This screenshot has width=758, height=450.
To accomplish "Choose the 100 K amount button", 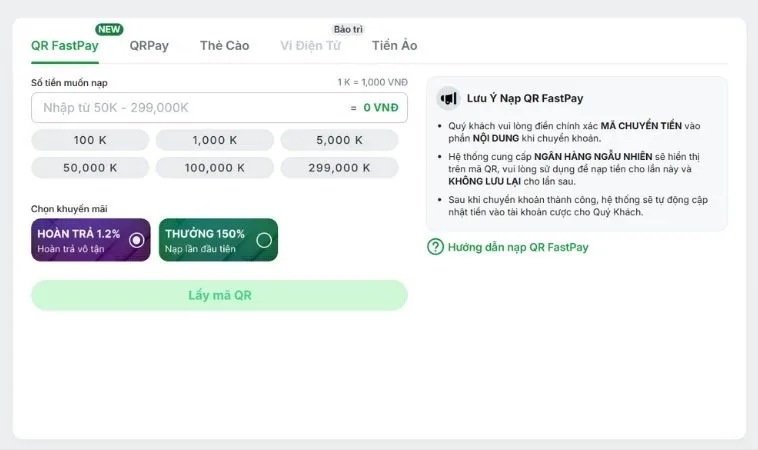I will pyautogui.click(x=90, y=140).
